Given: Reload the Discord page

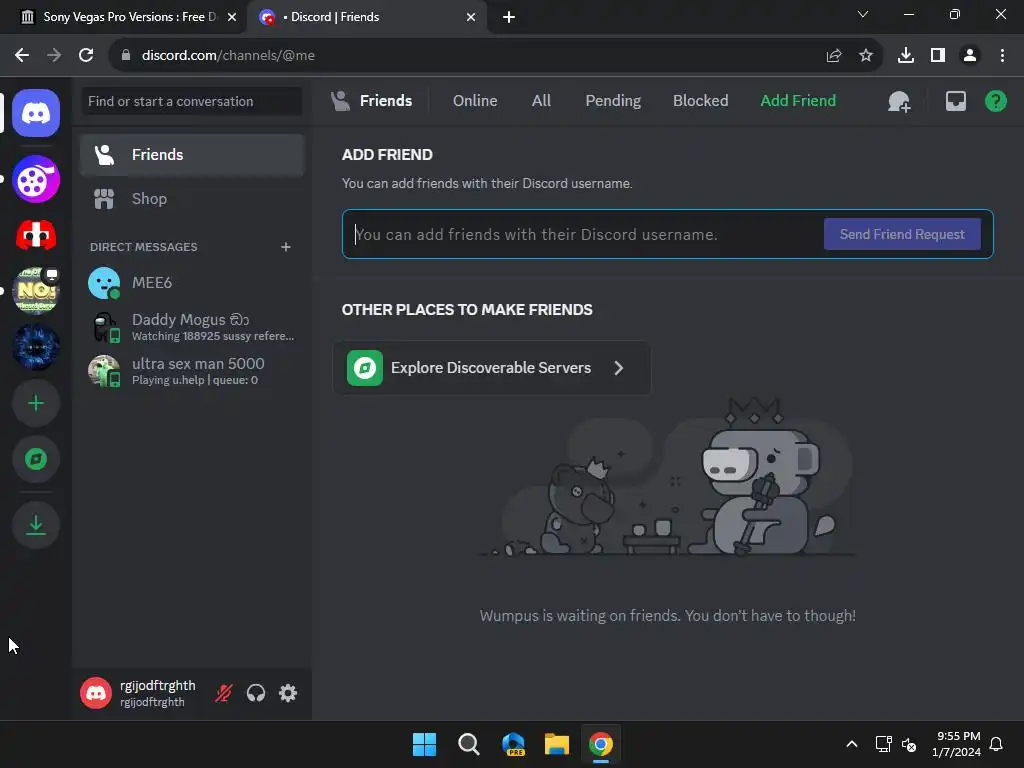Looking at the screenshot, I should tap(86, 56).
